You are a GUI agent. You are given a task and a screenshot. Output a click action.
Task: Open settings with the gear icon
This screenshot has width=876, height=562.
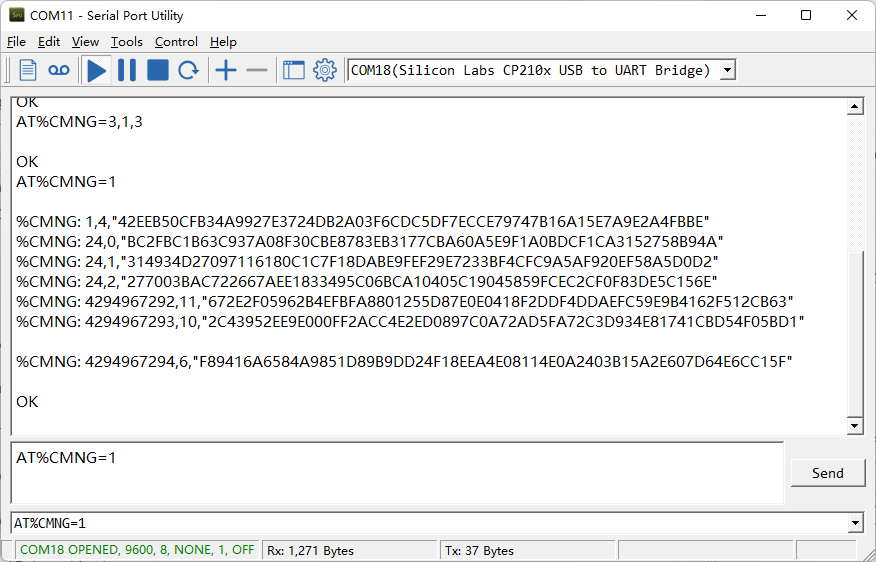pyautogui.click(x=325, y=70)
